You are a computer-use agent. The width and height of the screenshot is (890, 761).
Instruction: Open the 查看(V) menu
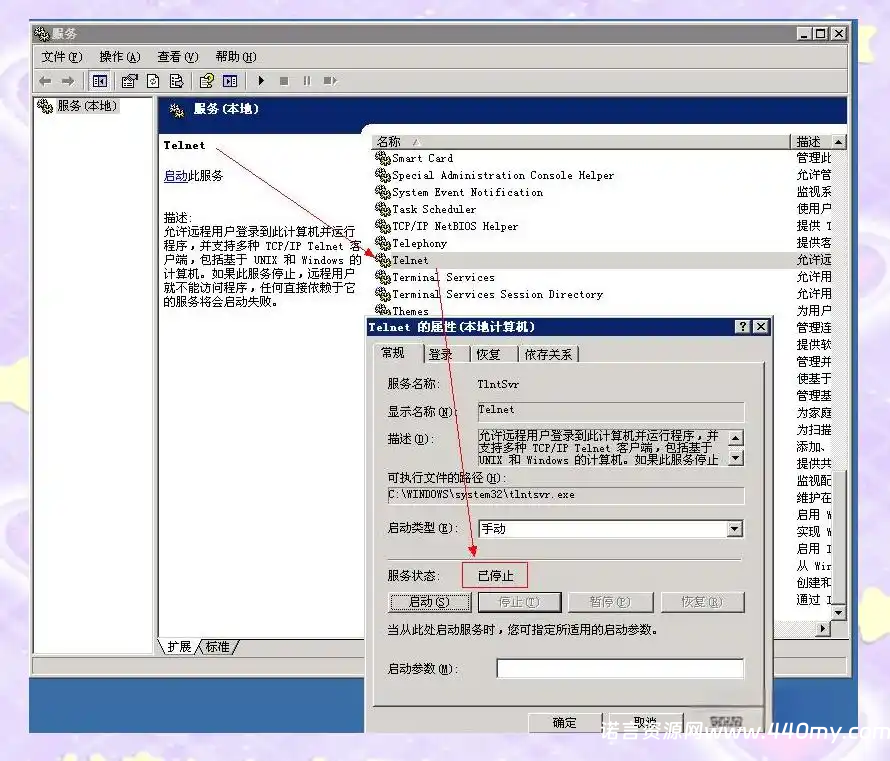[178, 57]
